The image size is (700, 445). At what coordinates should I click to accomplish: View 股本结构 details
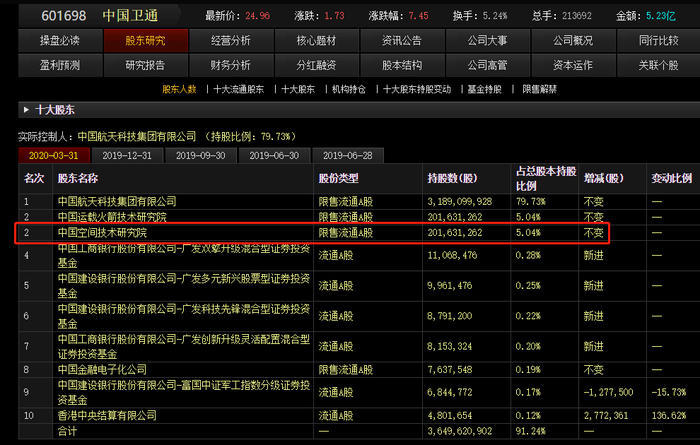(402, 65)
